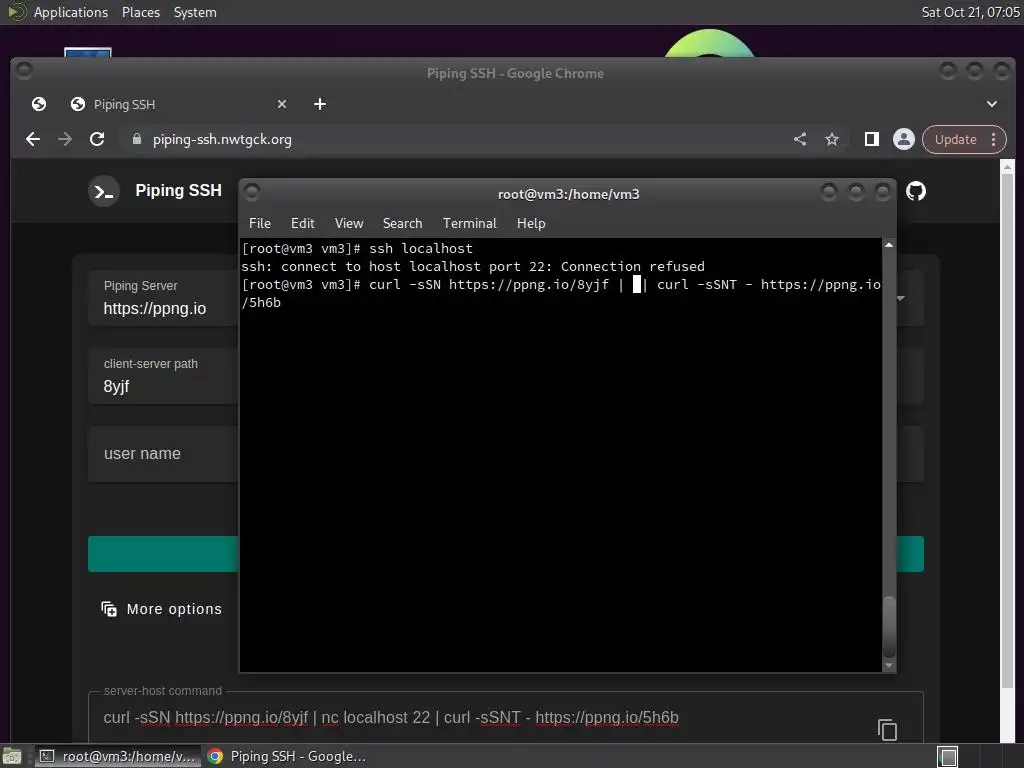
Task: Click the clock in top panel
Action: (x=970, y=12)
